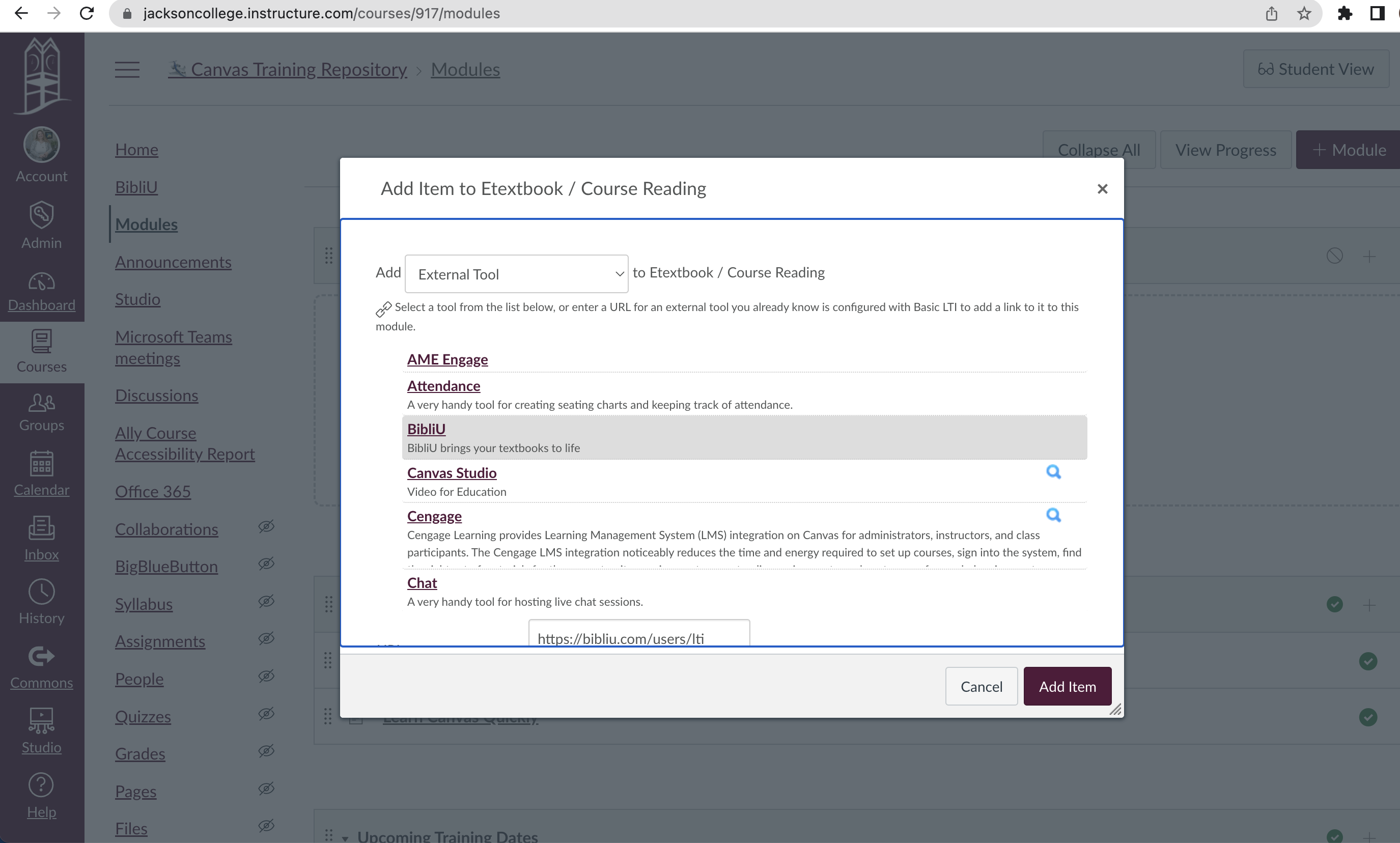Share the page from the address bar
Viewport: 1400px width, 843px height.
click(1271, 13)
